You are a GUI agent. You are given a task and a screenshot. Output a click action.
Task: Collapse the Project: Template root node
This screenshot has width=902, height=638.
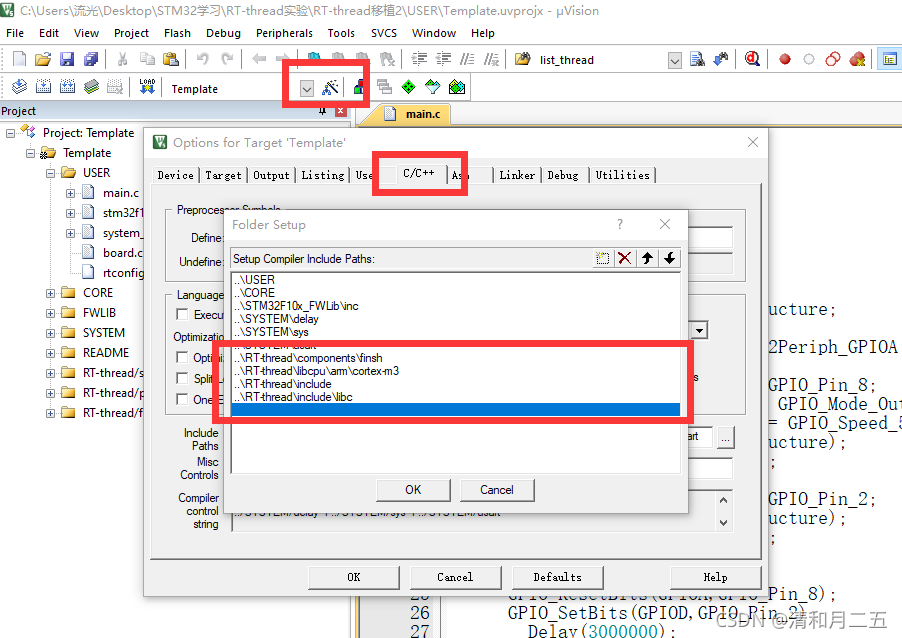click(10, 133)
